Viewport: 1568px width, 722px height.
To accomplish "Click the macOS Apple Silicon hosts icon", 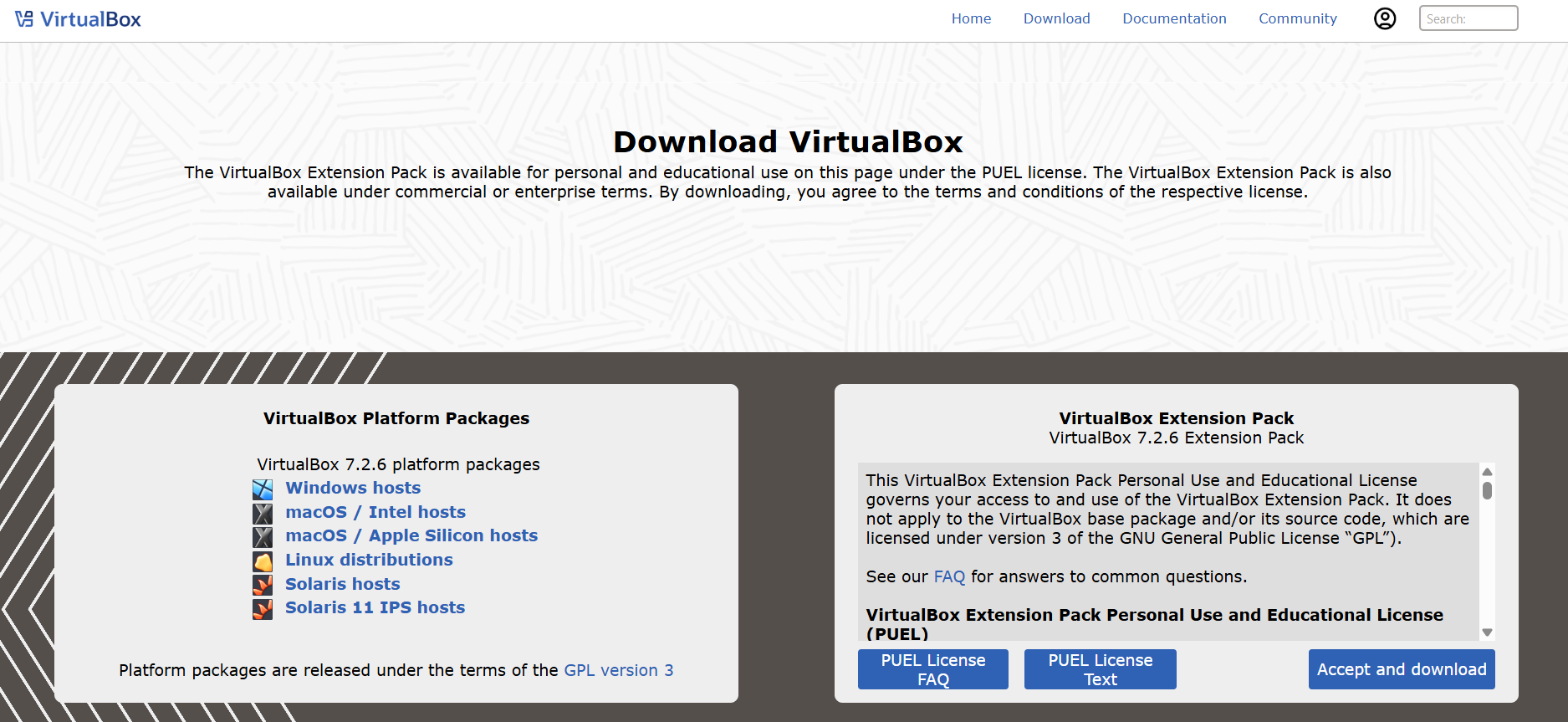I will point(263,536).
